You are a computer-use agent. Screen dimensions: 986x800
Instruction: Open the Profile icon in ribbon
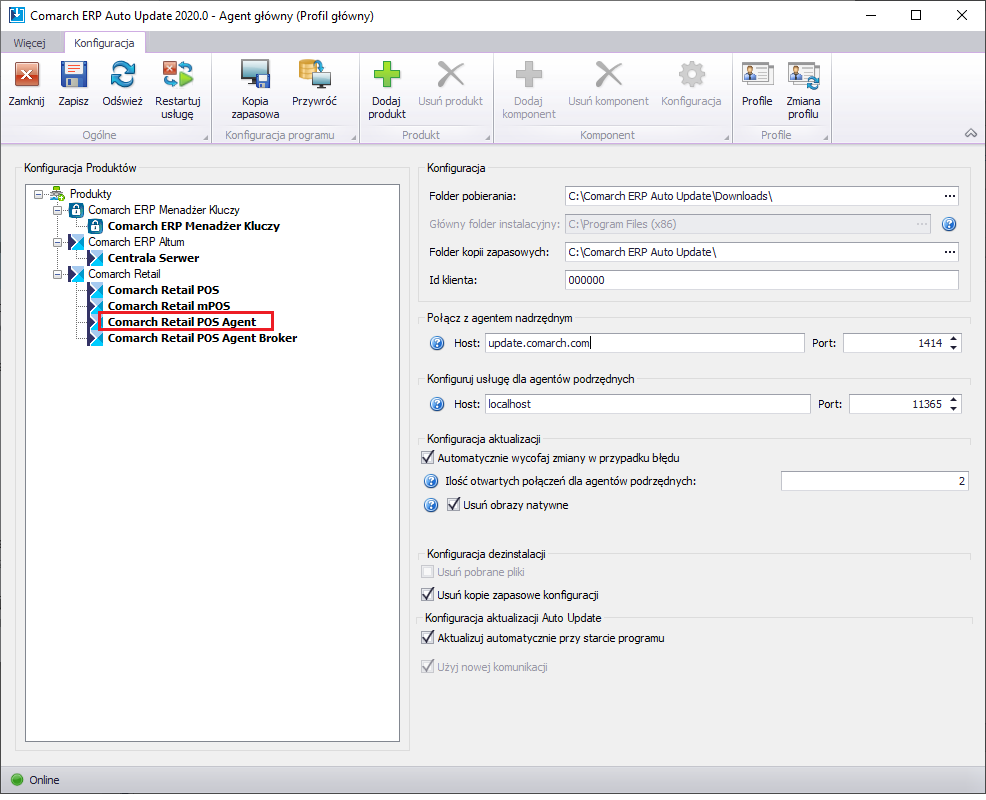[x=757, y=75]
